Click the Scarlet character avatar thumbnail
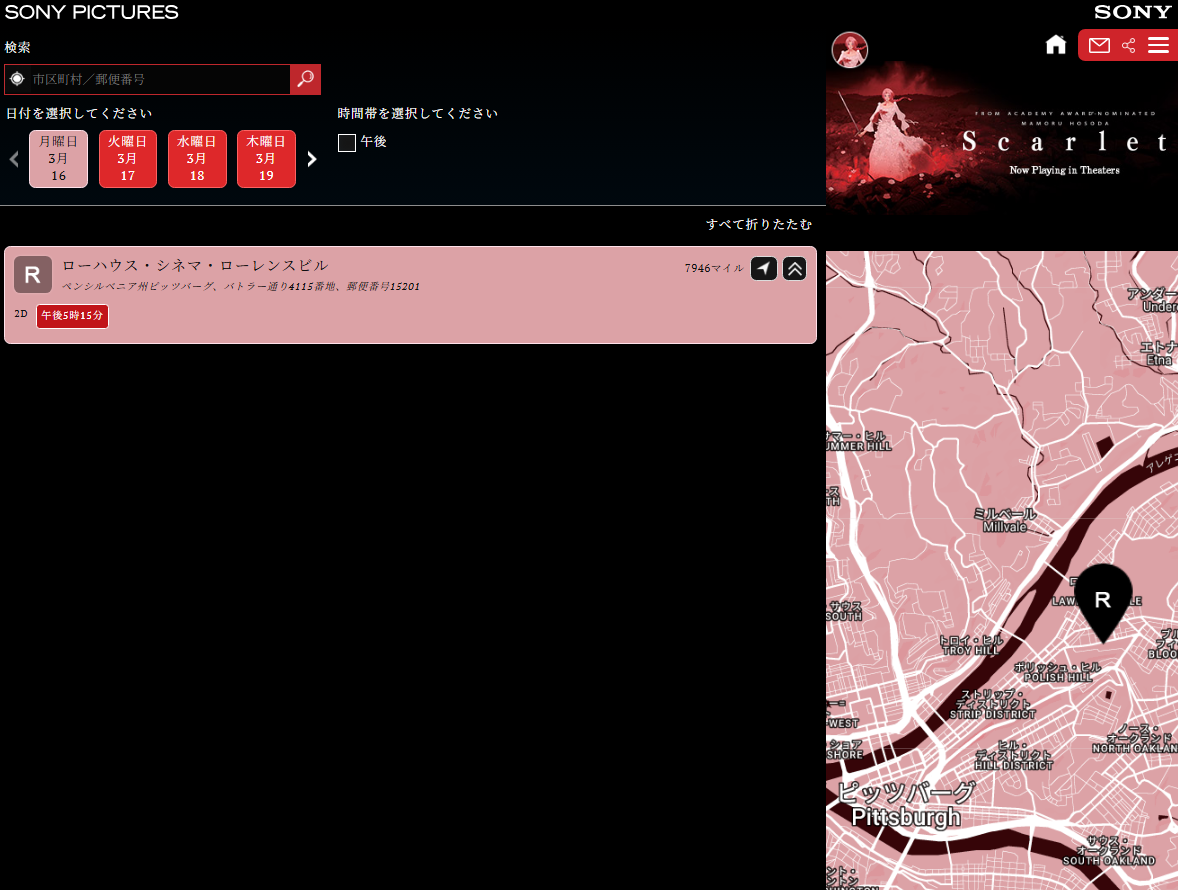This screenshot has width=1178, height=890. [x=849, y=50]
